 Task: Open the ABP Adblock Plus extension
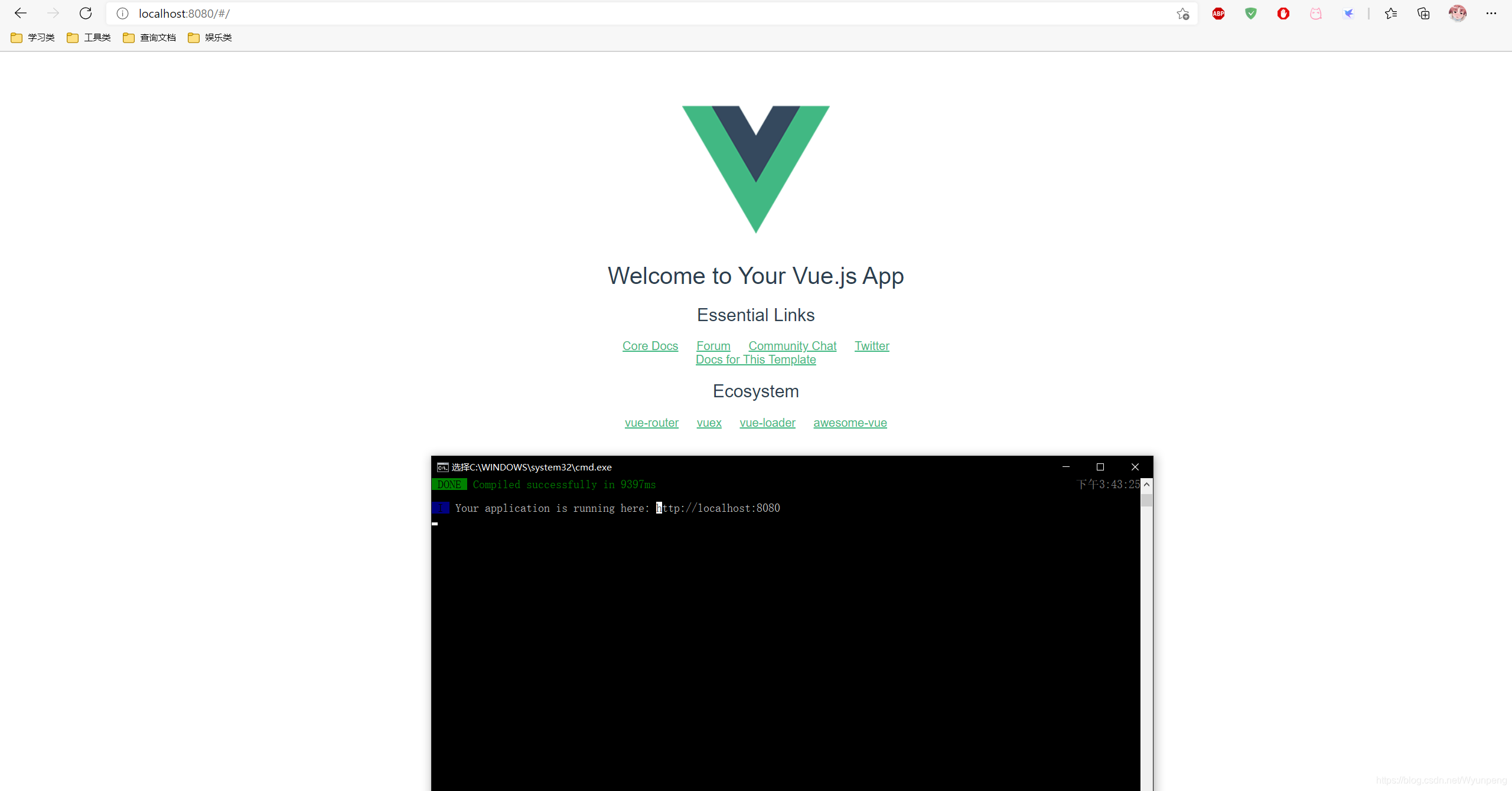pyautogui.click(x=1218, y=14)
